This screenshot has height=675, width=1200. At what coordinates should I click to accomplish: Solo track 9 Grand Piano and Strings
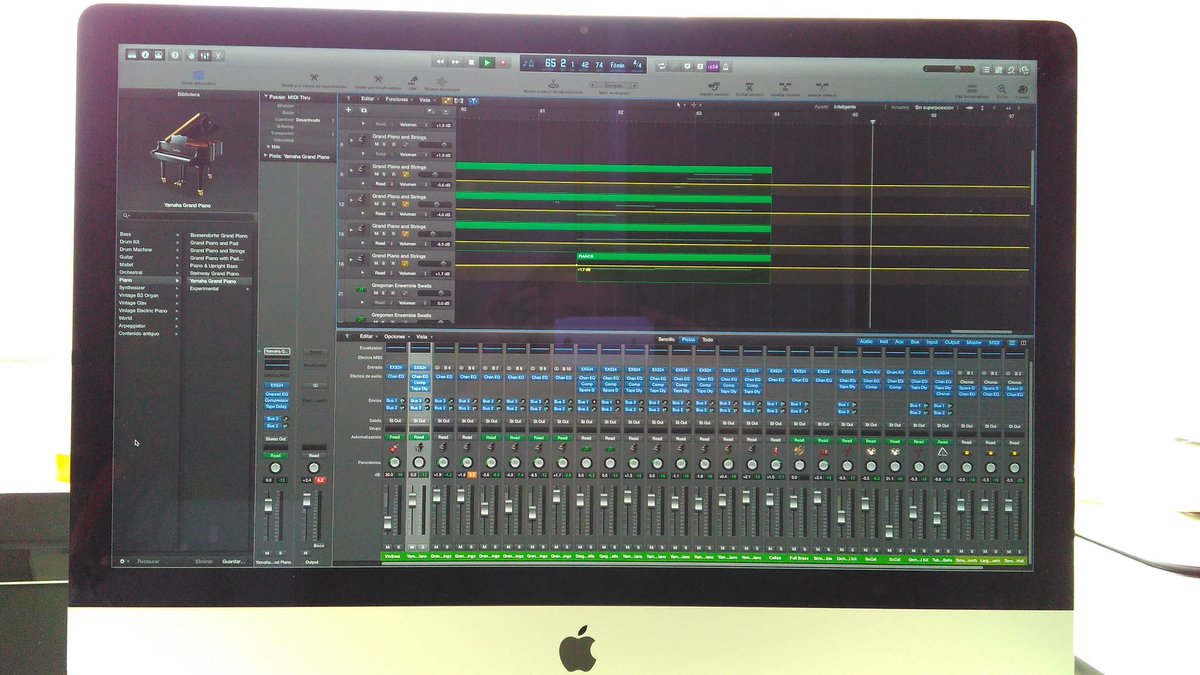[384, 174]
